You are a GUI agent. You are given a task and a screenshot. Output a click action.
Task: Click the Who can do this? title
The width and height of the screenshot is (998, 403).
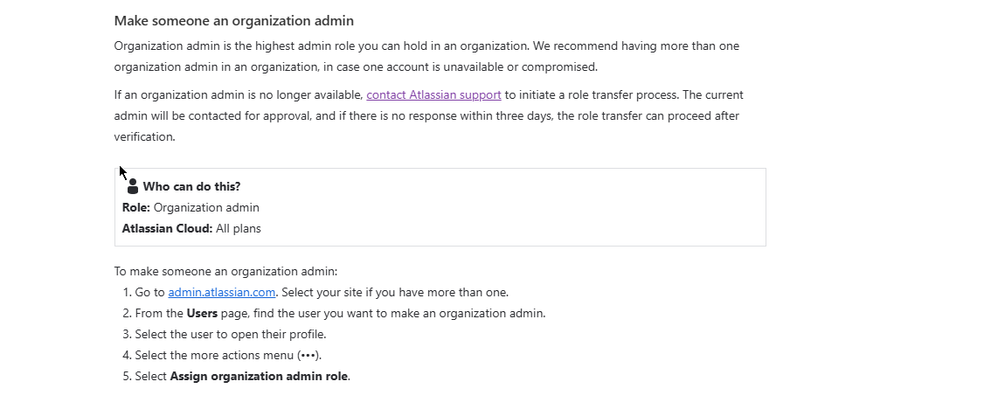point(192,187)
